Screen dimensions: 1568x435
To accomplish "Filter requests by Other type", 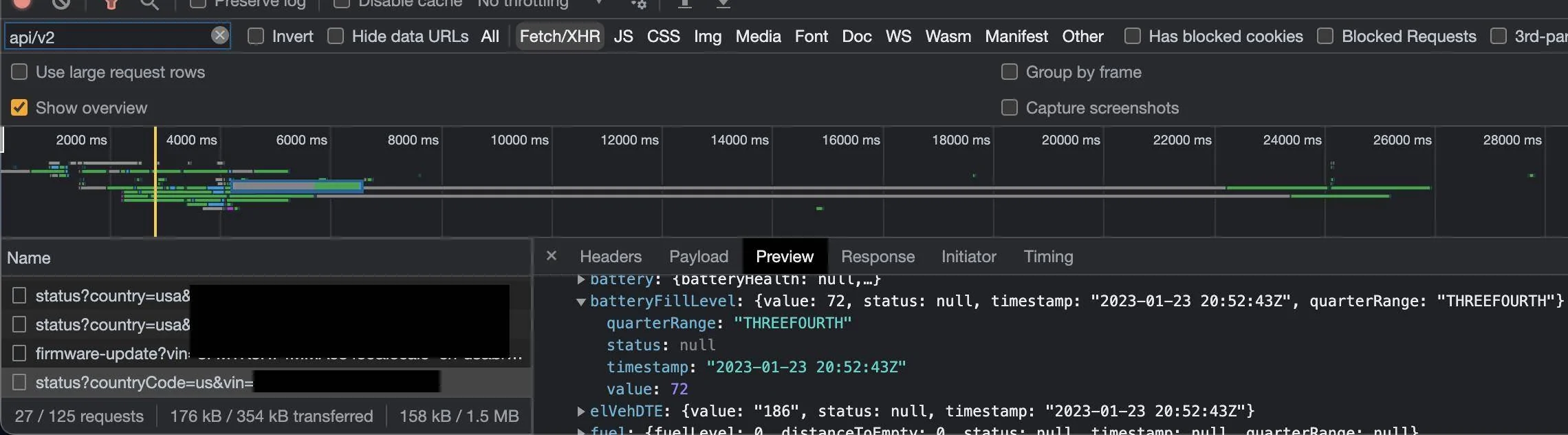I will coord(1082,36).
